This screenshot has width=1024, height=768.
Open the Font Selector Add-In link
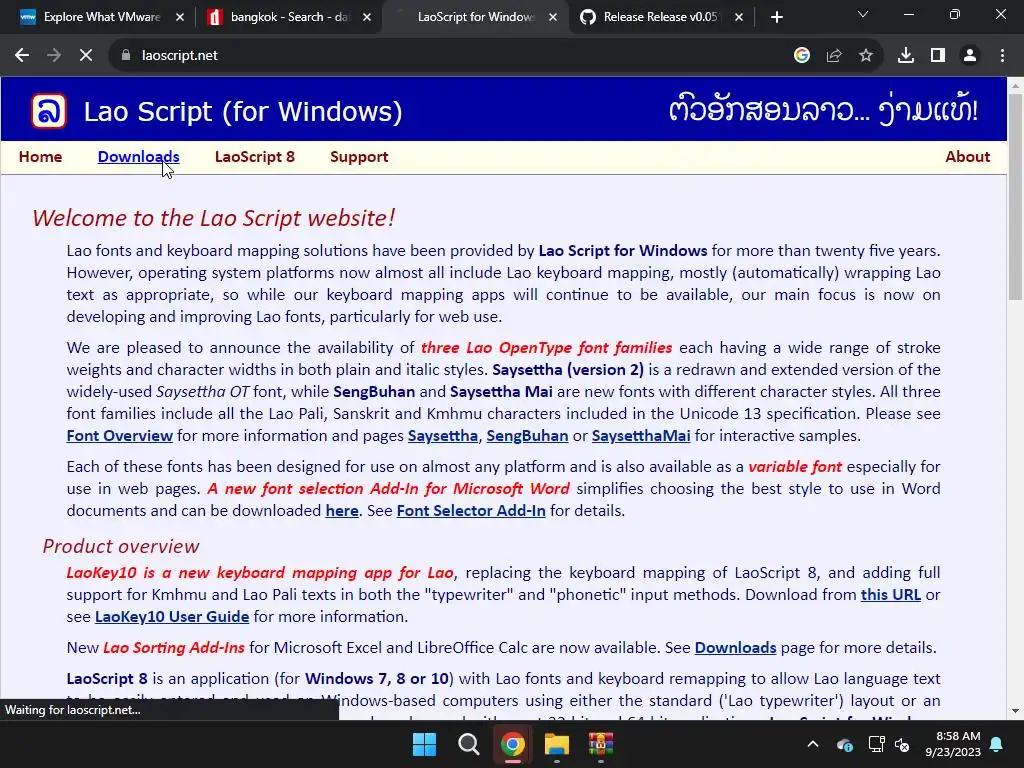[471, 511]
